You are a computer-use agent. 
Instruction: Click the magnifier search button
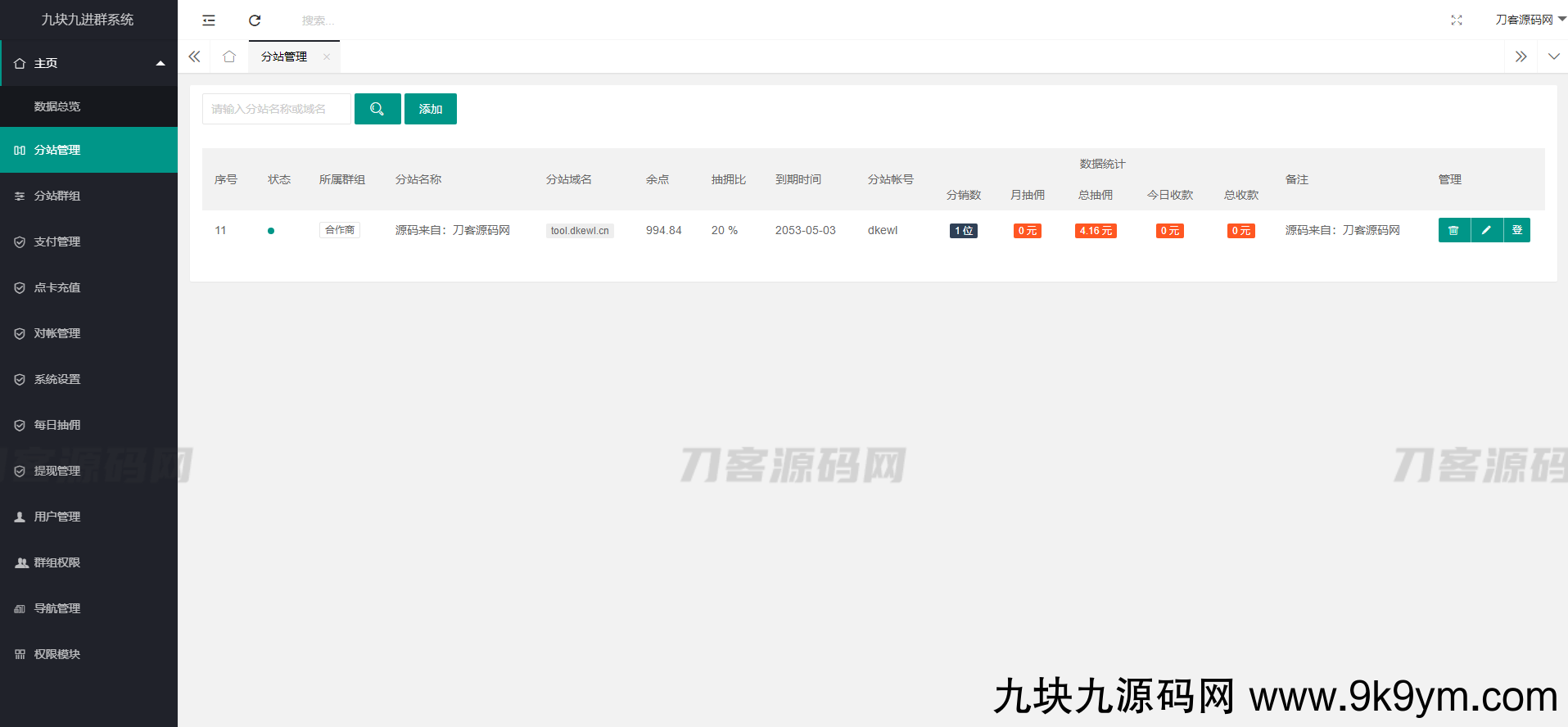tap(377, 109)
